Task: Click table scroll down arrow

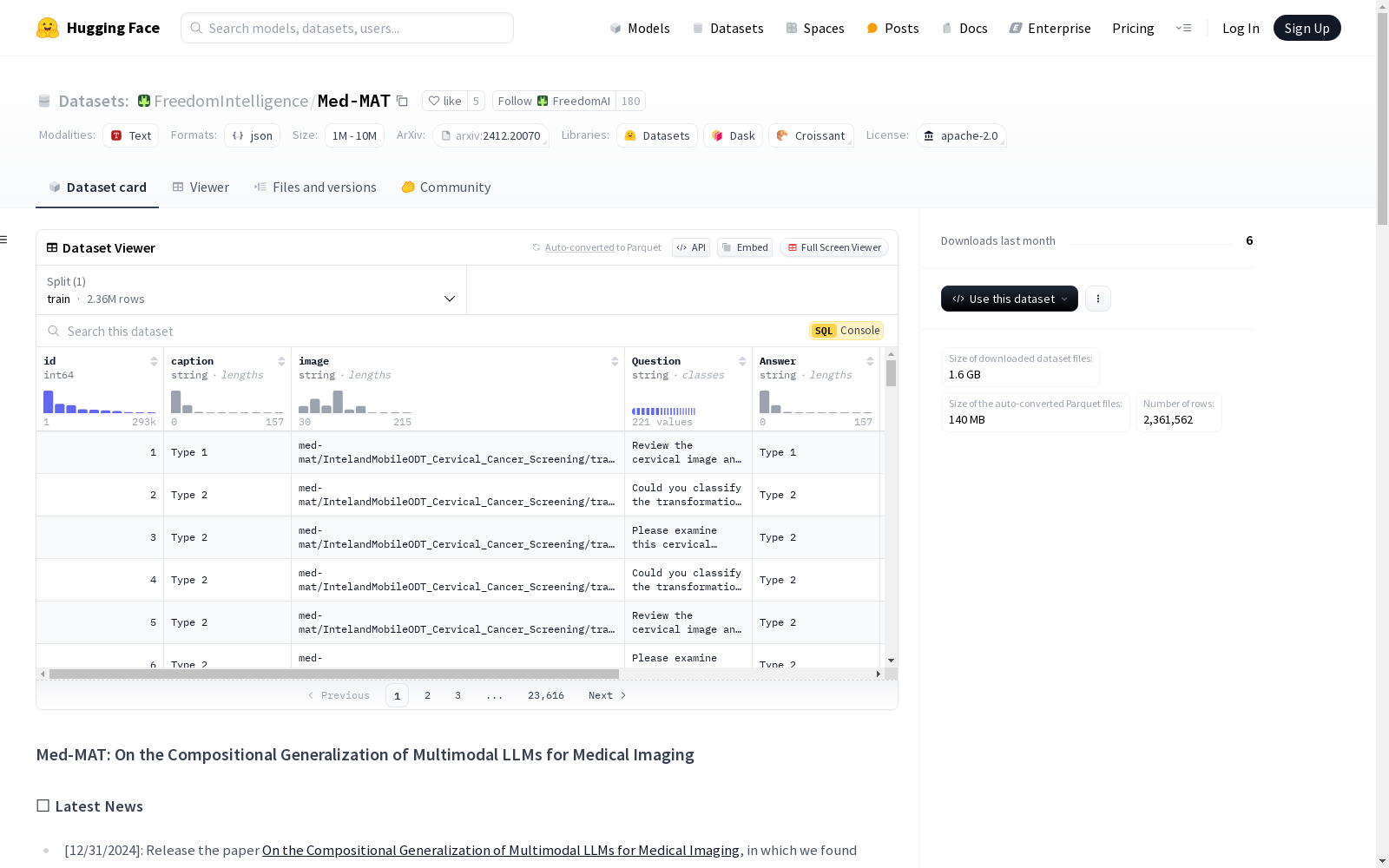Action: (x=891, y=661)
